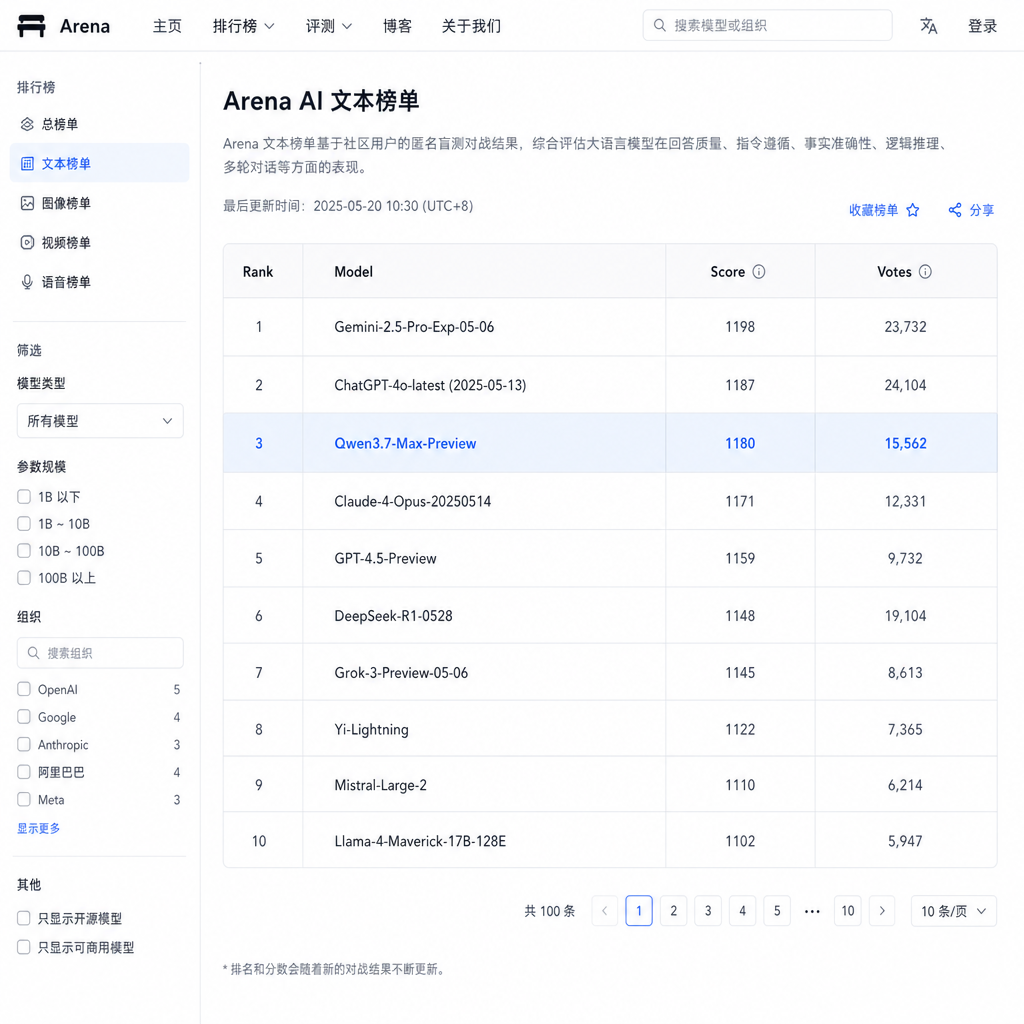Check the 1B ~ 10B checkbox
This screenshot has height=1024, width=1024.
[24, 523]
